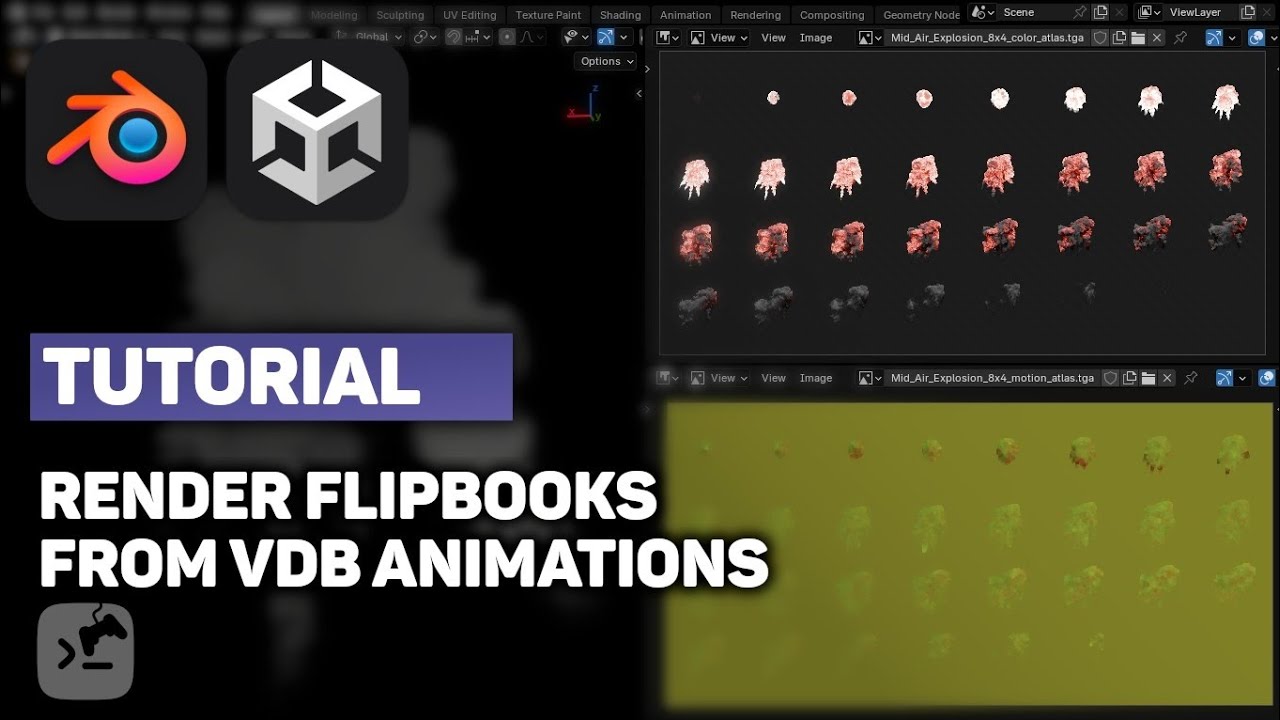The width and height of the screenshot is (1280, 720).
Task: Open the ViewLayer browse icon
Action: 1150,12
